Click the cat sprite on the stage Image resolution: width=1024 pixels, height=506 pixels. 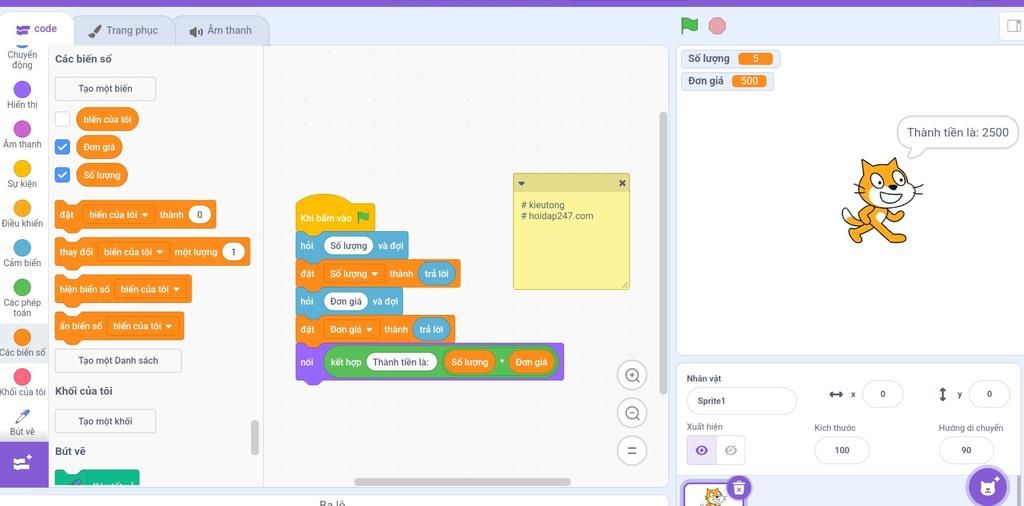(x=881, y=200)
